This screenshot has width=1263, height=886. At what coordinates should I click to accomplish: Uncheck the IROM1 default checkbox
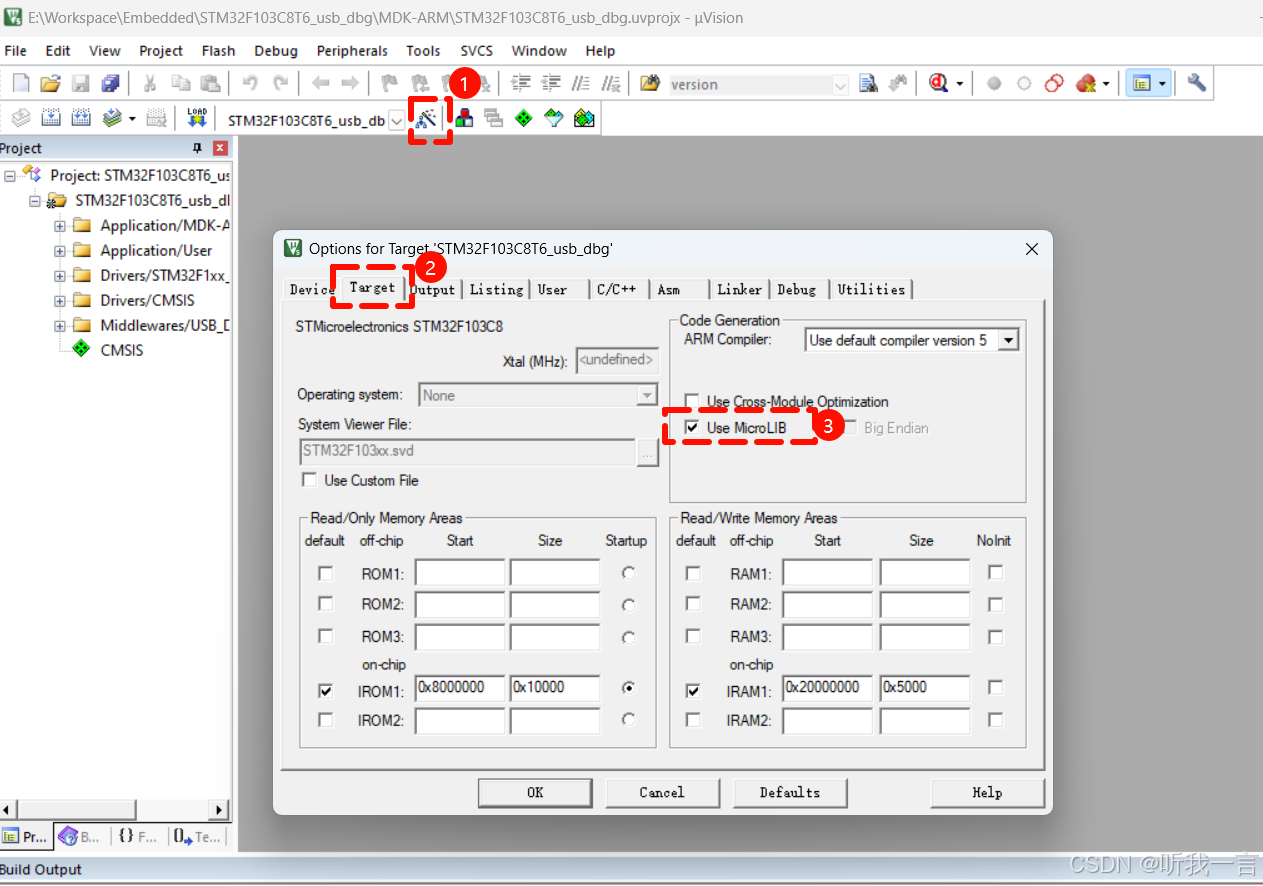click(x=325, y=690)
